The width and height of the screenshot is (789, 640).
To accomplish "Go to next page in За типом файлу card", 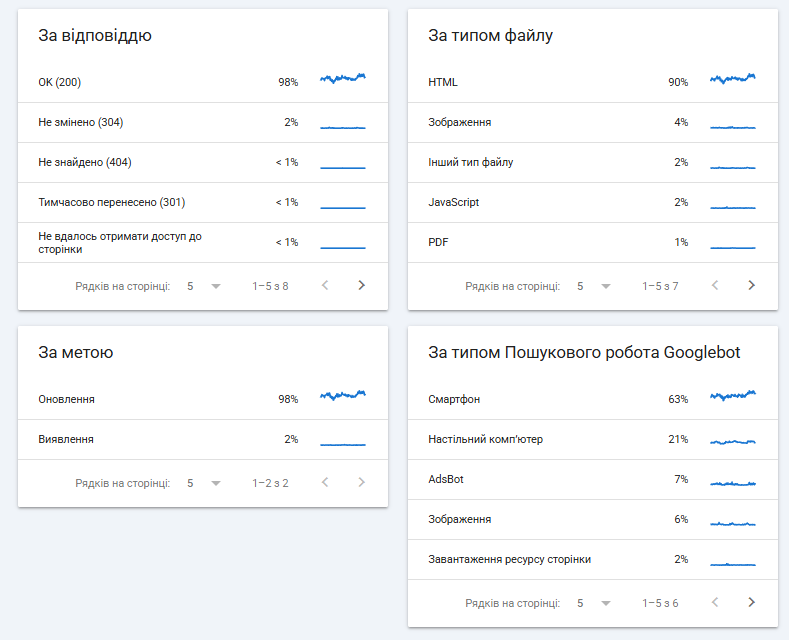I will click(x=751, y=285).
